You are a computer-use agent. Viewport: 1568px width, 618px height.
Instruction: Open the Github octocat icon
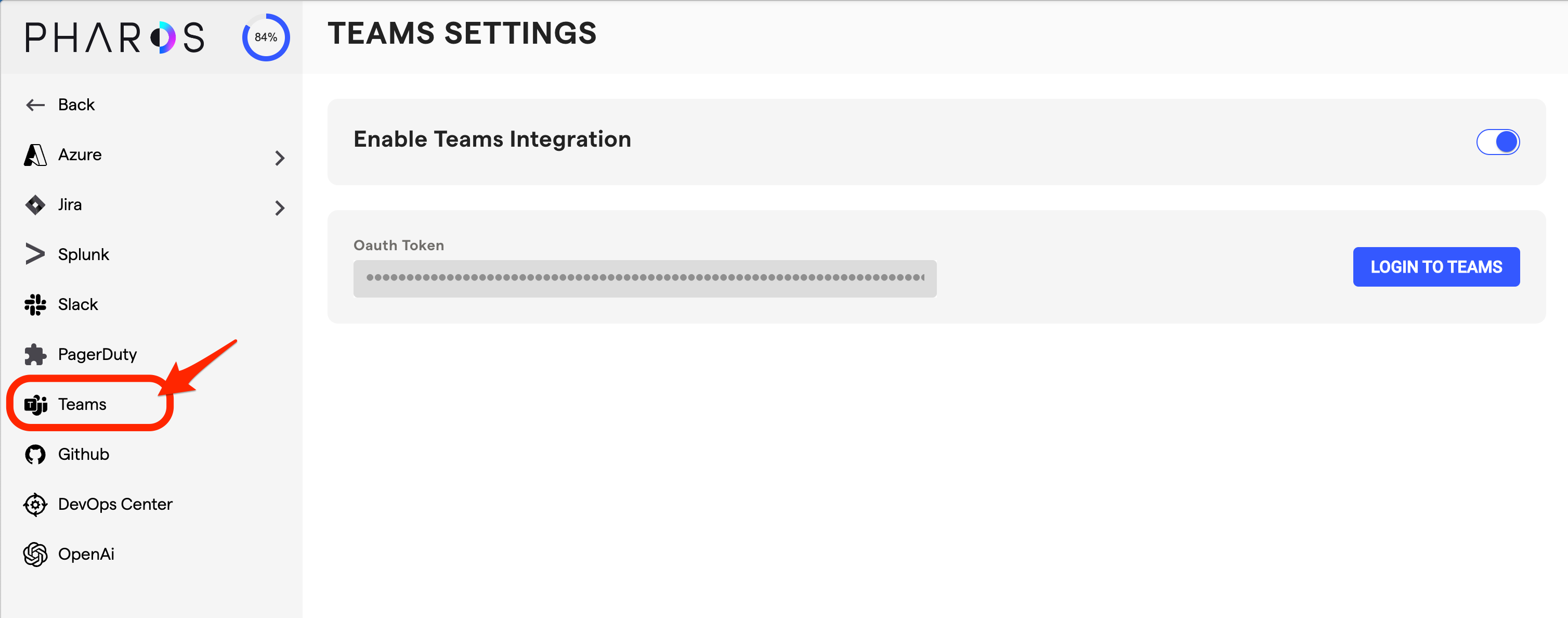[x=35, y=455]
